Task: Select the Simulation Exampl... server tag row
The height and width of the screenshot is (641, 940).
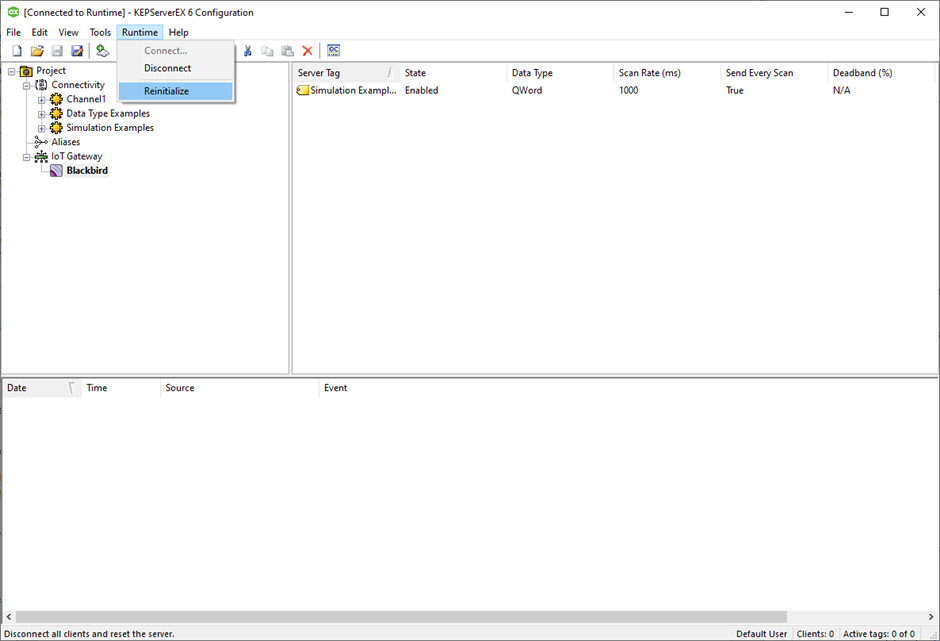Action: 614,91
